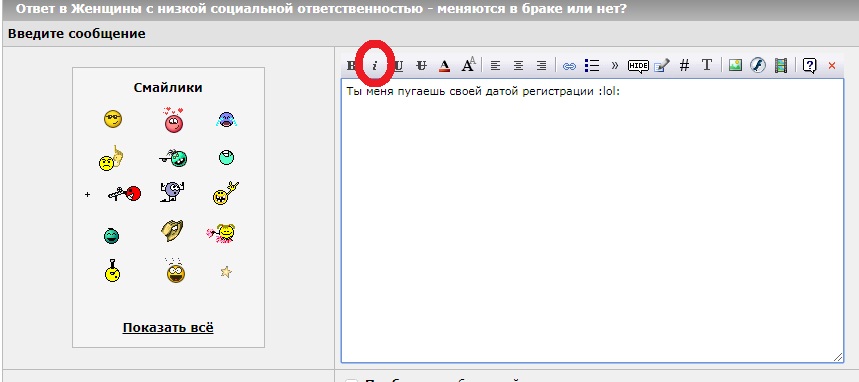Insert a bulleted list
The height and width of the screenshot is (382, 859).
point(592,66)
